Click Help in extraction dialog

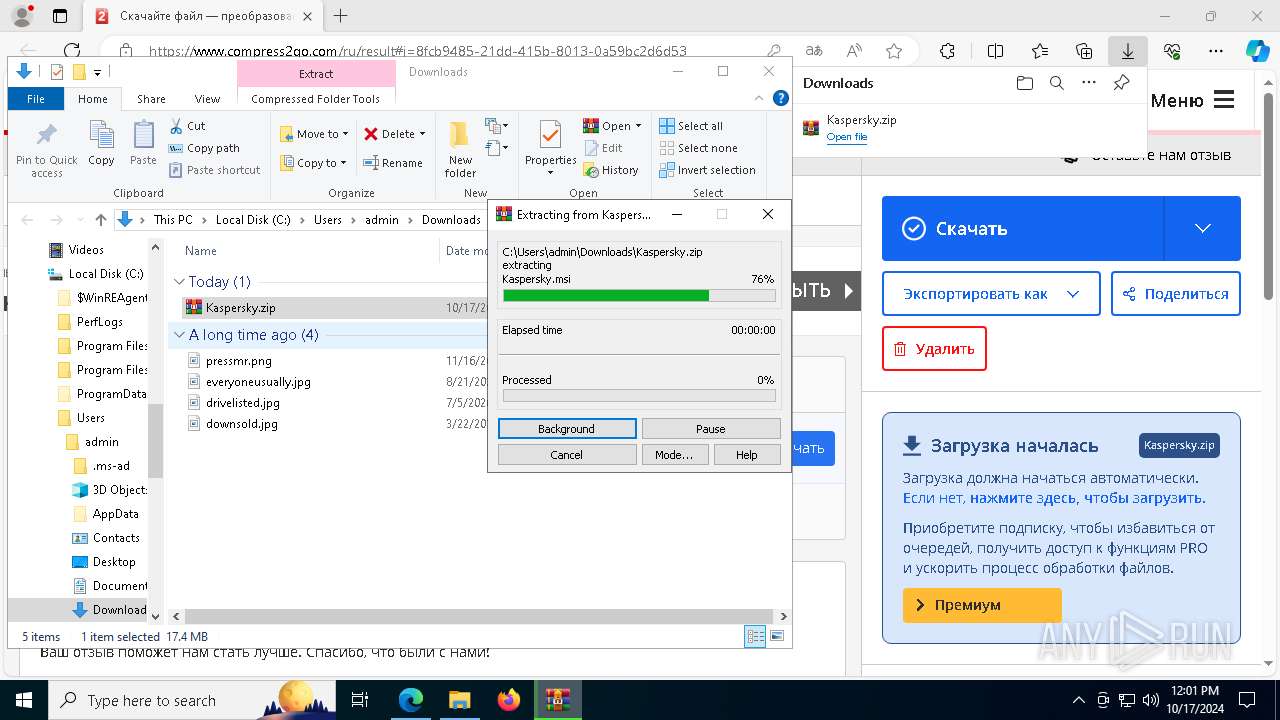click(x=747, y=455)
